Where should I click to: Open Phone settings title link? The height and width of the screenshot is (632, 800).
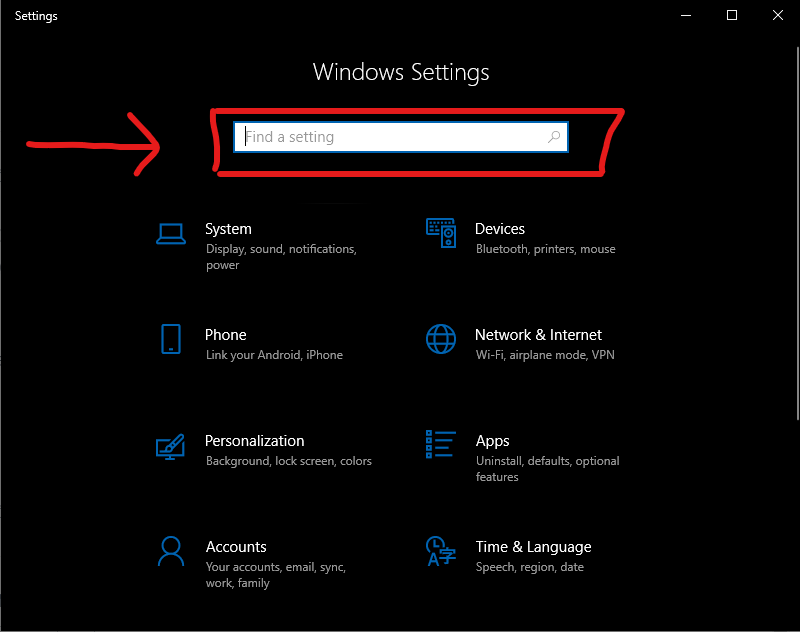tap(226, 335)
